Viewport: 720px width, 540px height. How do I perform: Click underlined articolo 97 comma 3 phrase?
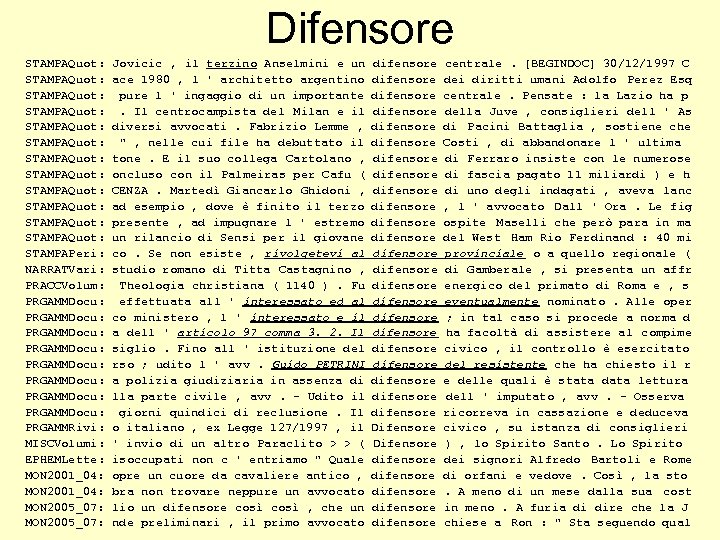[x=308, y=333]
